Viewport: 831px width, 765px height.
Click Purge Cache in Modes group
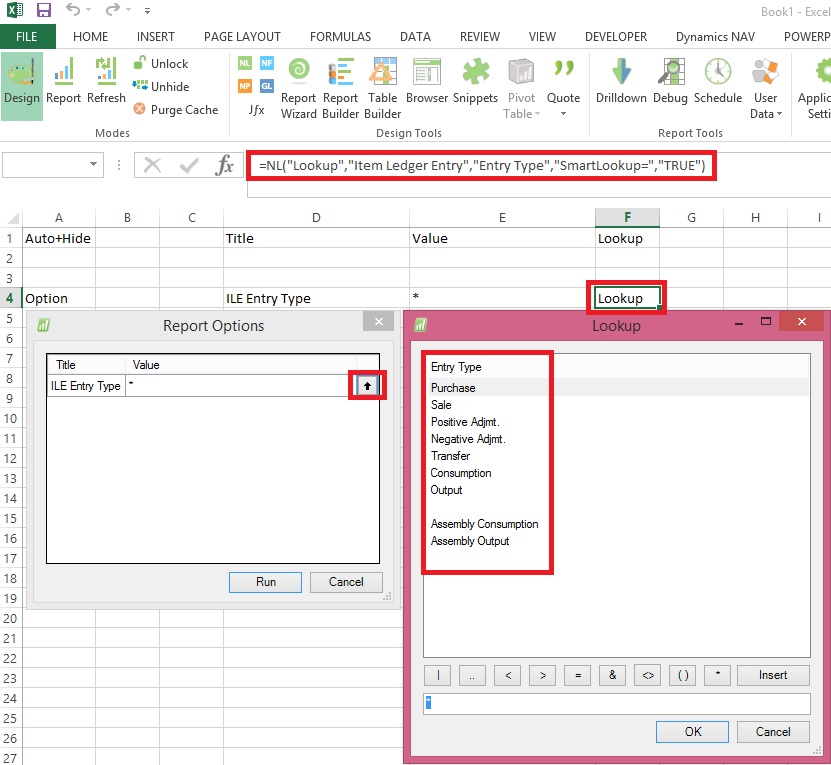coord(175,110)
